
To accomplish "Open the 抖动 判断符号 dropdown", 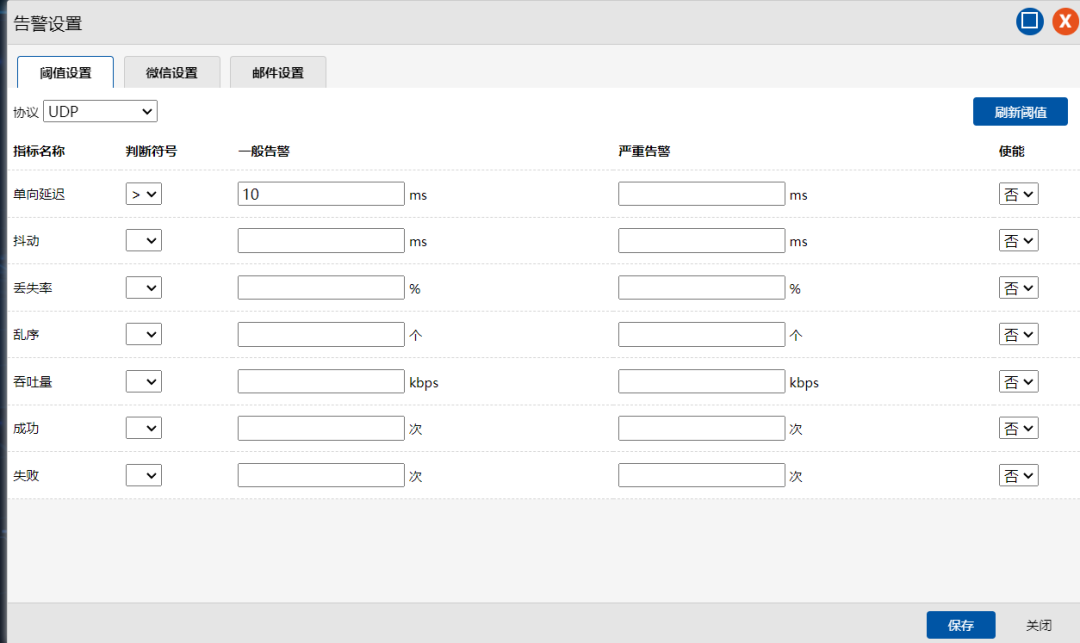I will click(x=143, y=241).
